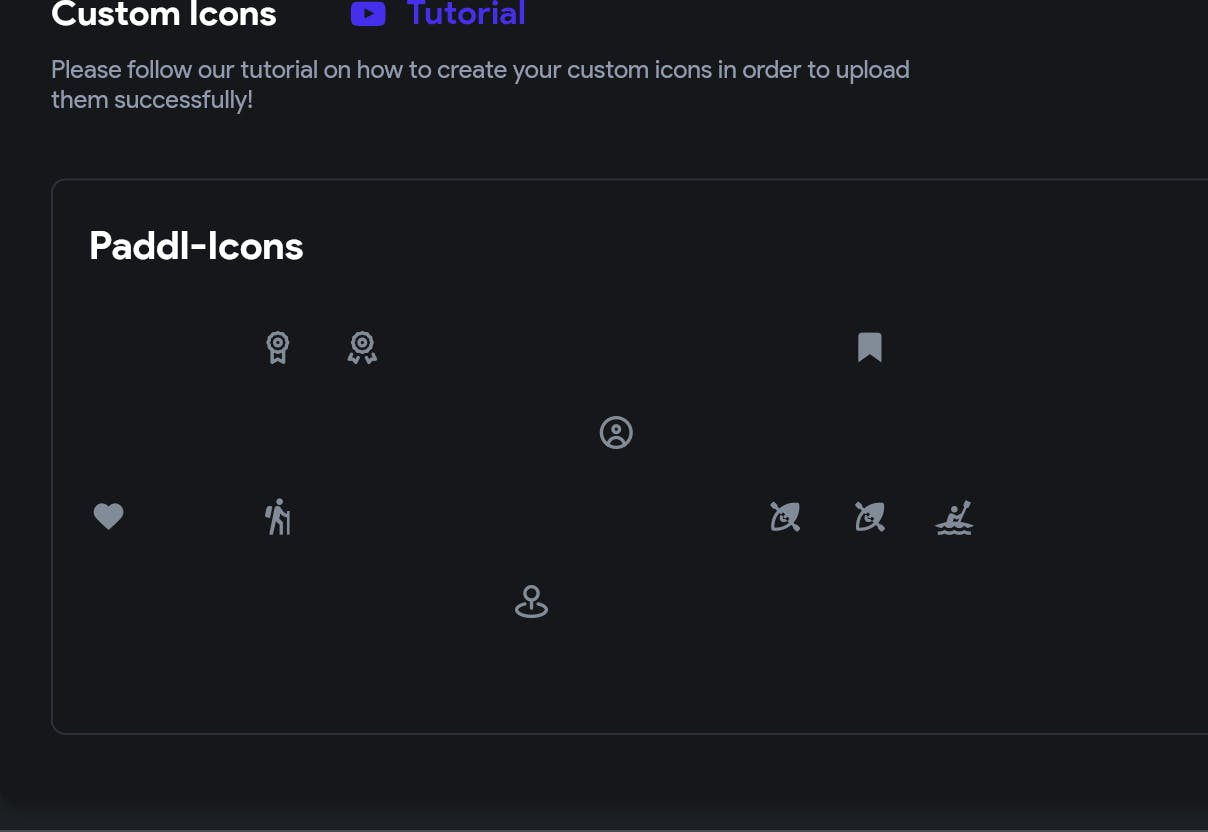Pick the heart icon
1208x832 pixels.
(108, 517)
